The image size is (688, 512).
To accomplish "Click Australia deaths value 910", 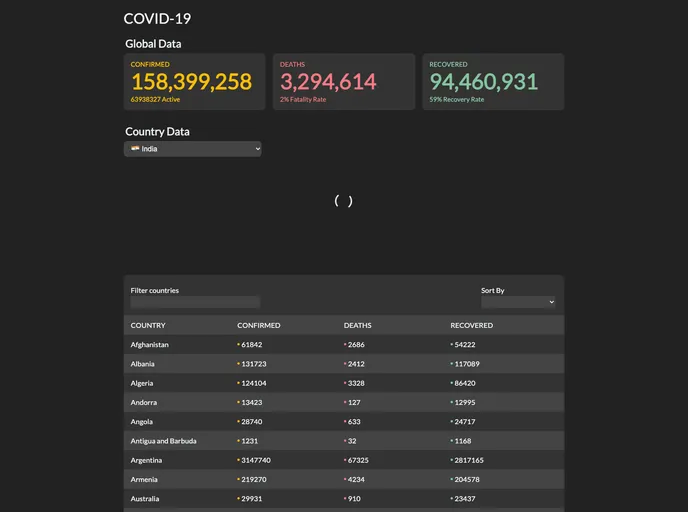I will (354, 499).
